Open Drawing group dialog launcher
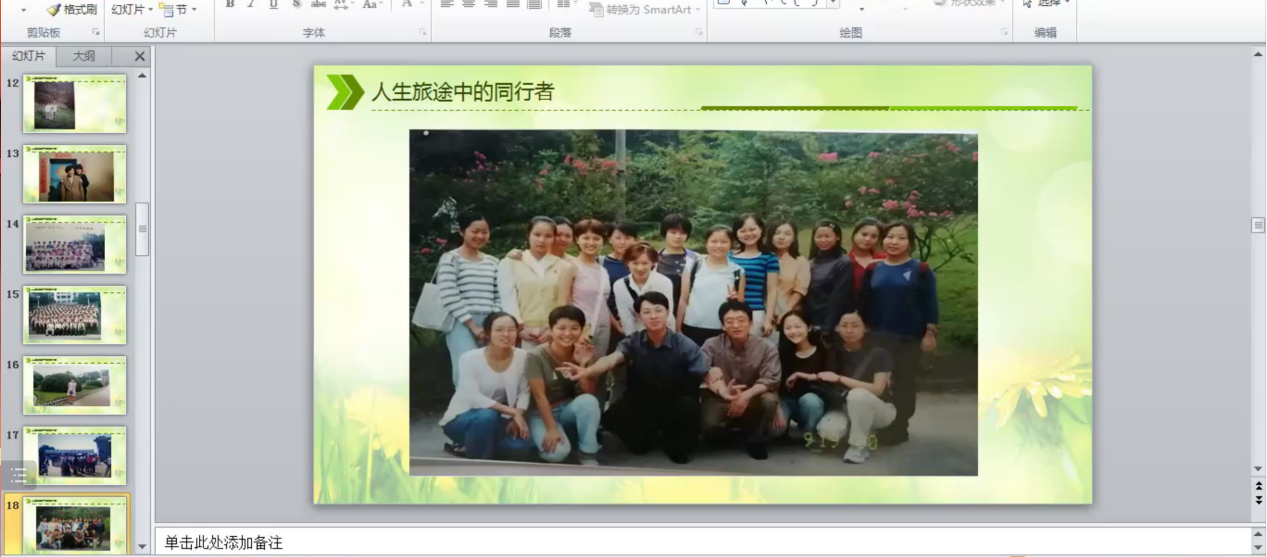1267x557 pixels. (x=1004, y=33)
